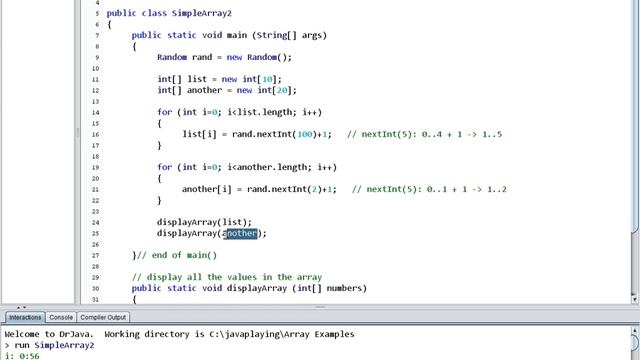
Task: Click the 'i<list.length' for loop header
Action: click(x=240, y=112)
